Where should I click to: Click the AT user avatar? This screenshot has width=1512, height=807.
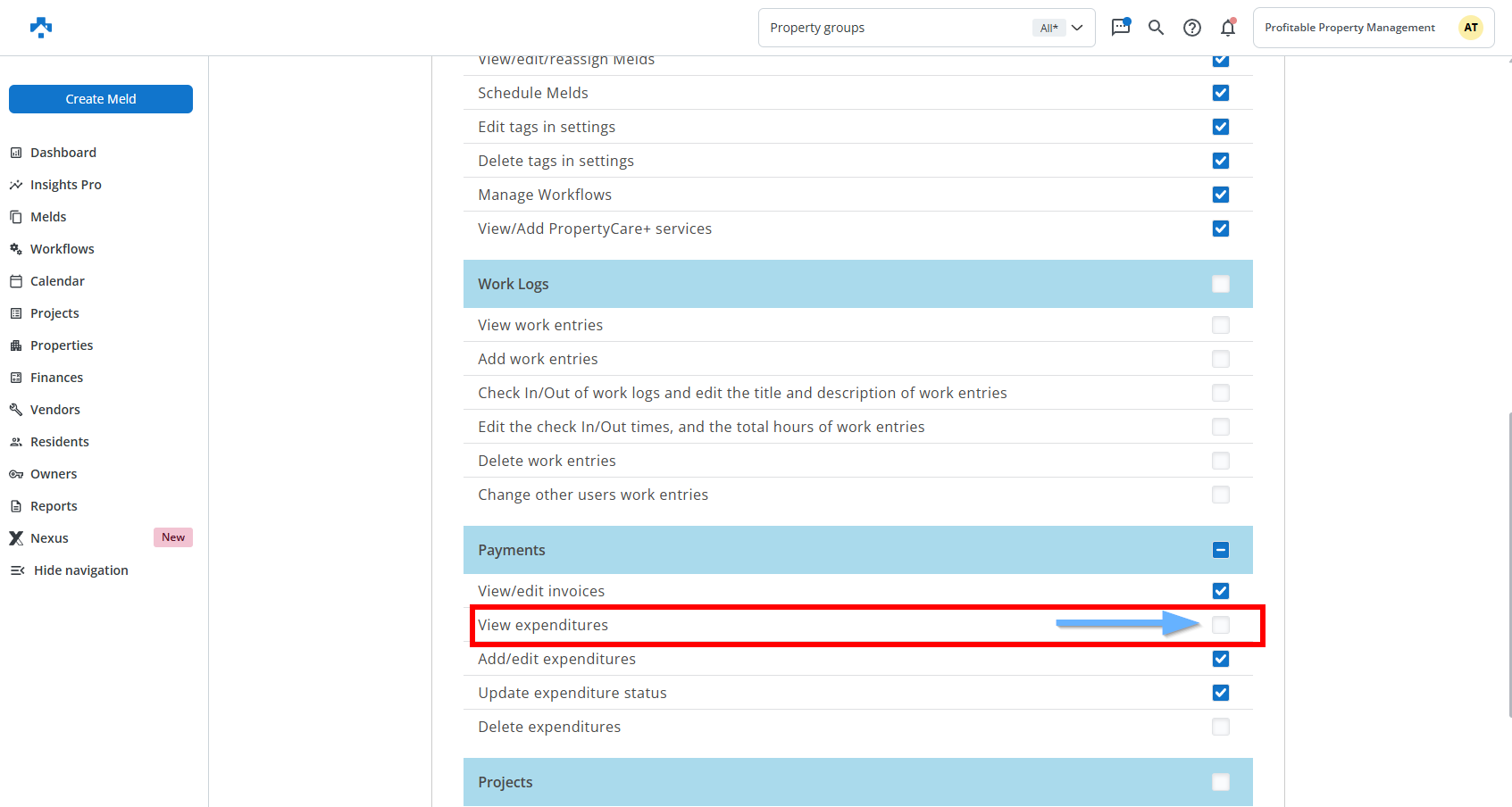pyautogui.click(x=1470, y=28)
